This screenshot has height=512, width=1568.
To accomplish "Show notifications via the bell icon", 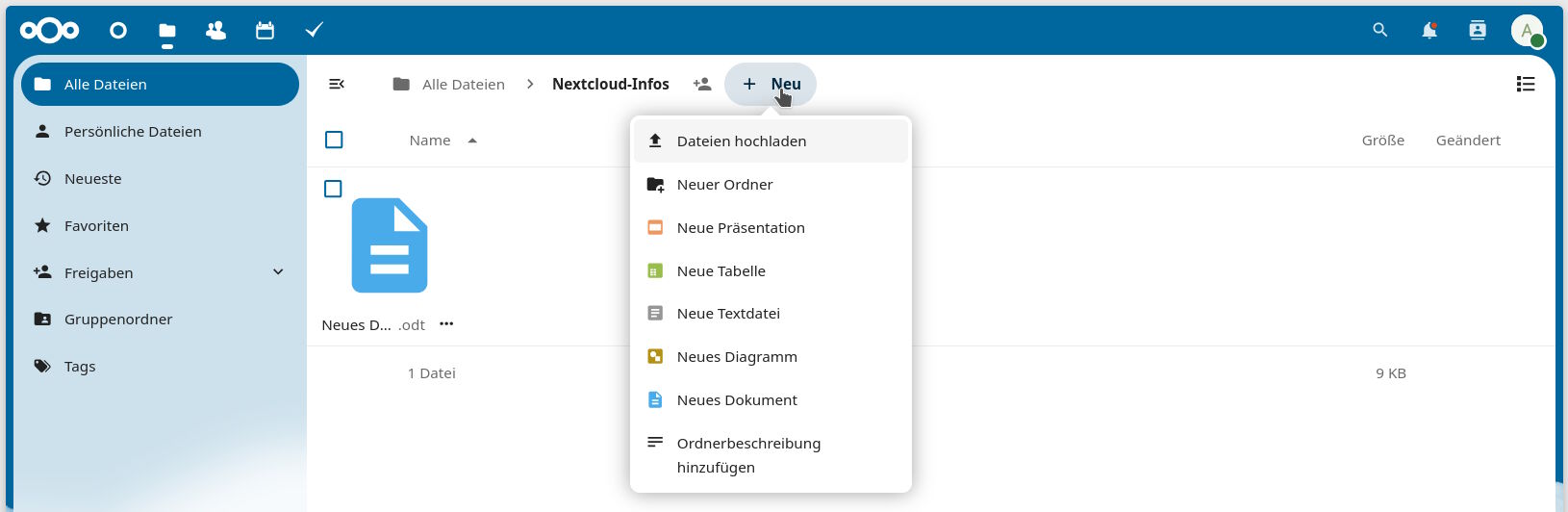I will 1429,31.
